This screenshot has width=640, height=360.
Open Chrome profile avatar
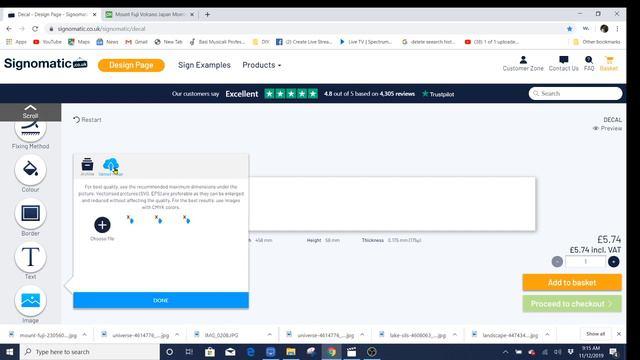click(604, 29)
